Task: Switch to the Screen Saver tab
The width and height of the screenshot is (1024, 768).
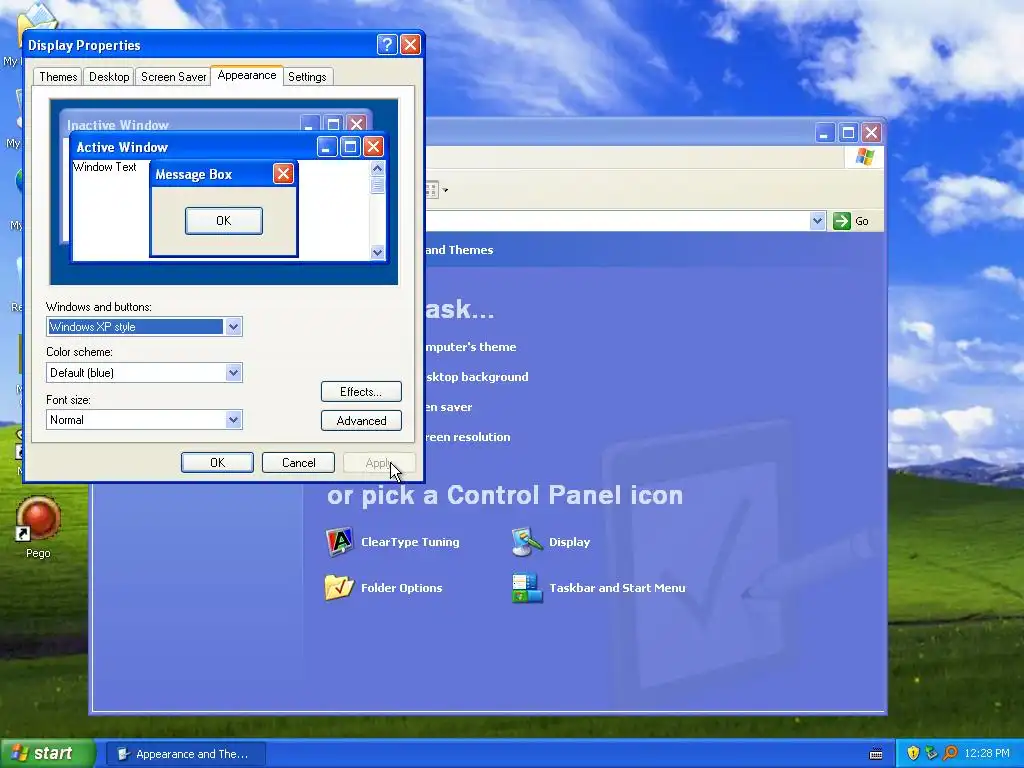Action: point(173,77)
